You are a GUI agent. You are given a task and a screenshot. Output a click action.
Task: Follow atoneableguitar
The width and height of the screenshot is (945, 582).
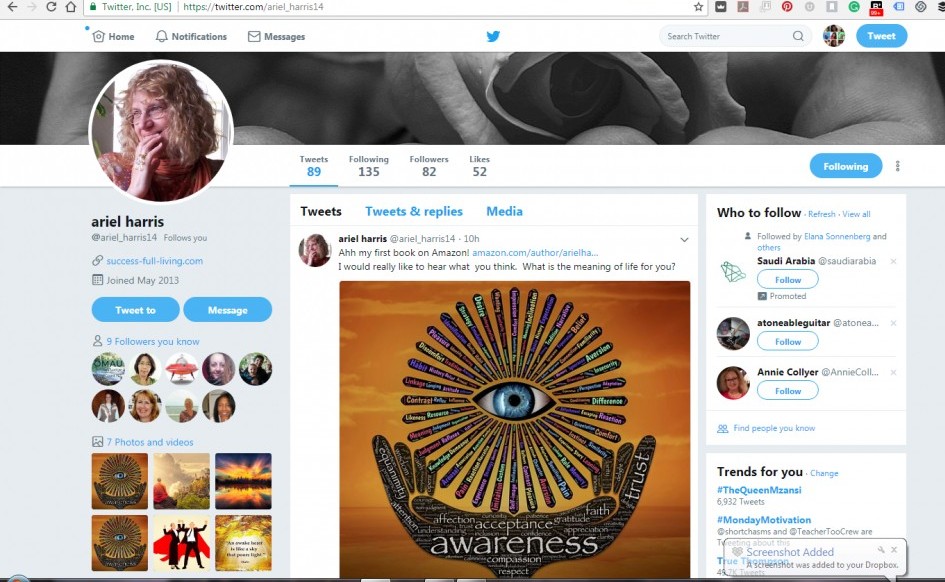click(x=788, y=342)
